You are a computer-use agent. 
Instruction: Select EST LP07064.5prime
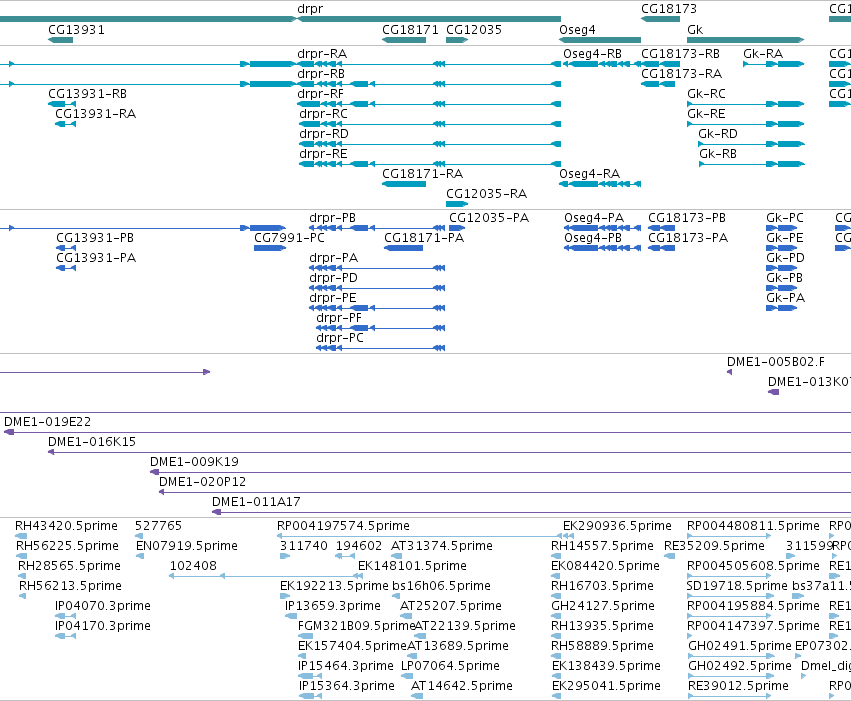(450, 666)
